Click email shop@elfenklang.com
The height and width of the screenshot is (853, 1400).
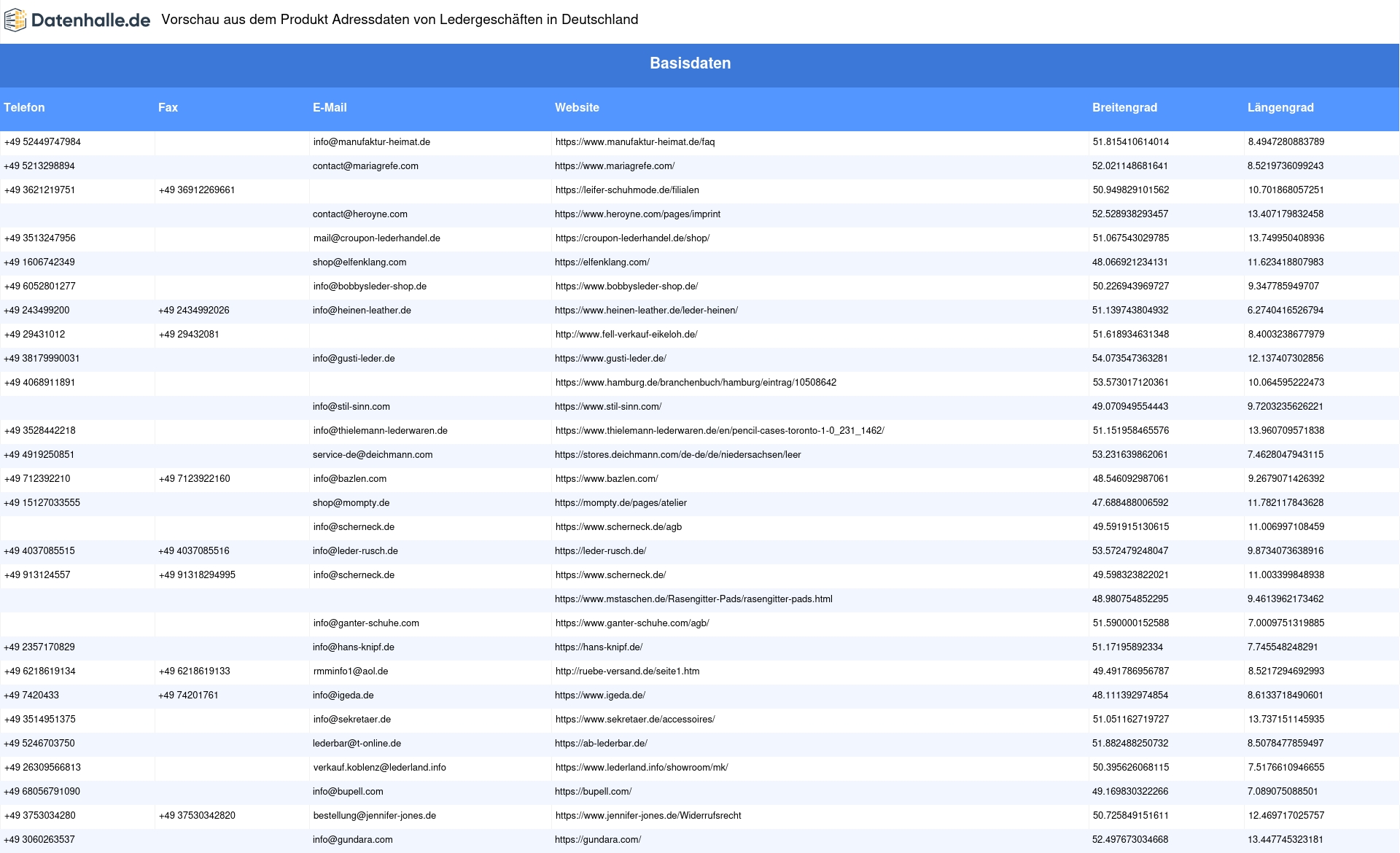[359, 262]
